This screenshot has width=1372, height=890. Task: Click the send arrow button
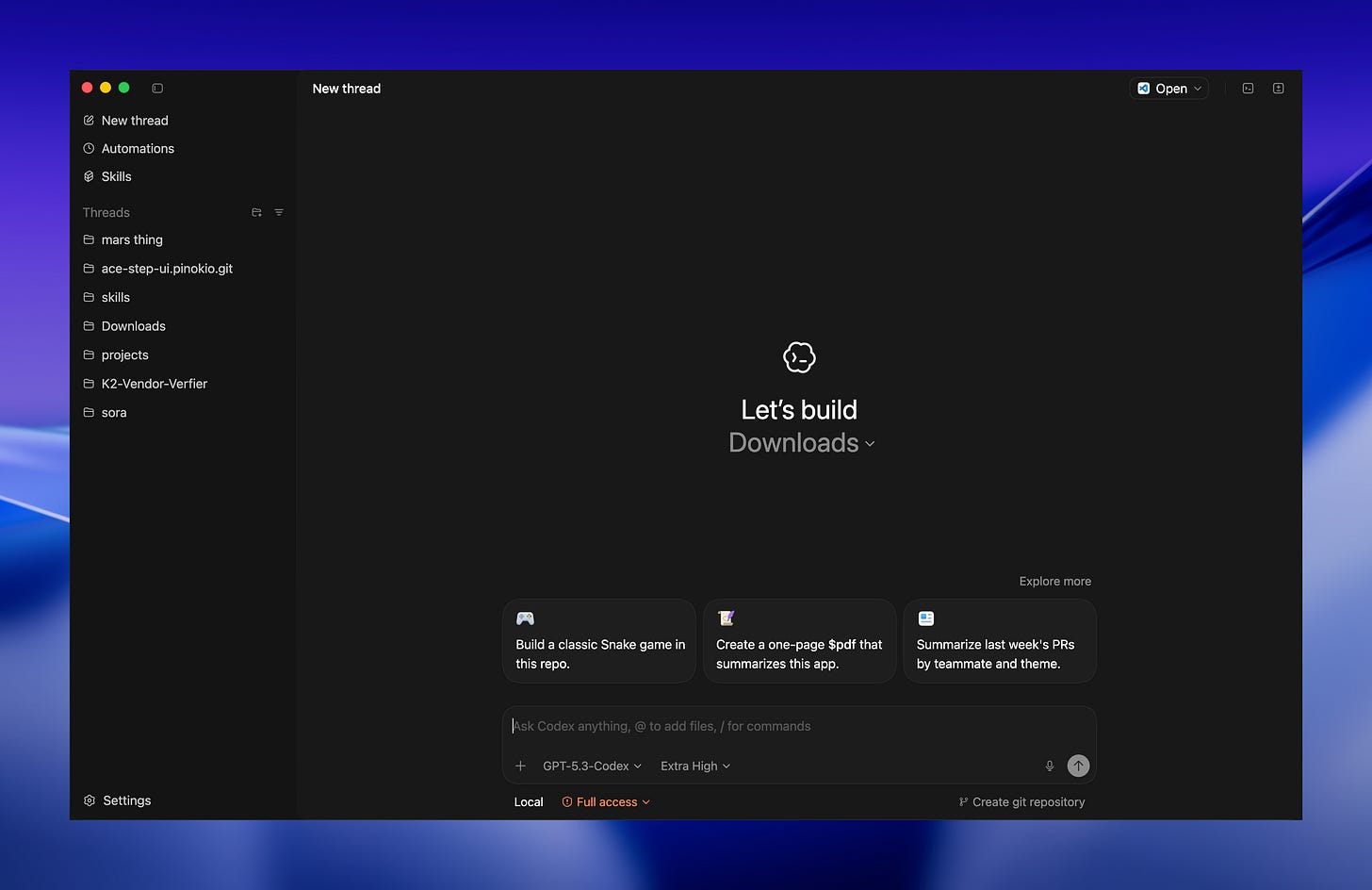click(x=1078, y=766)
